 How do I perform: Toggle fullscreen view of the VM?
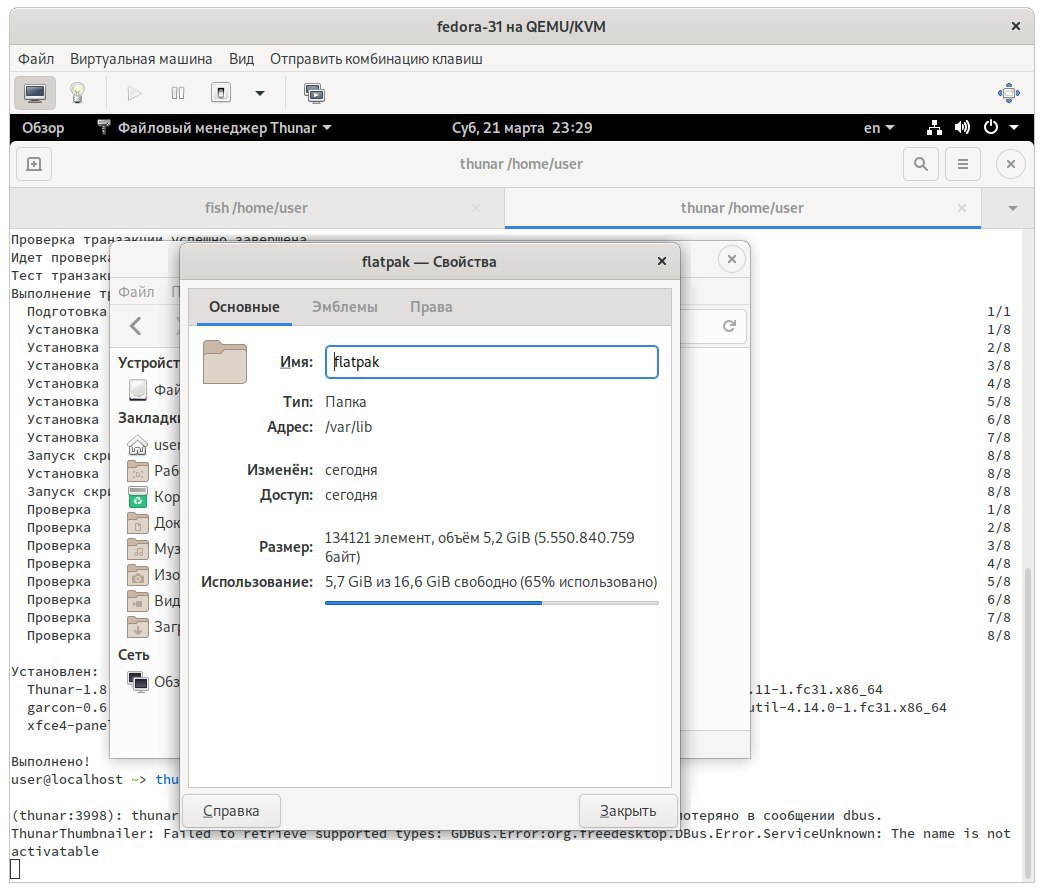pyautogui.click(x=1009, y=93)
